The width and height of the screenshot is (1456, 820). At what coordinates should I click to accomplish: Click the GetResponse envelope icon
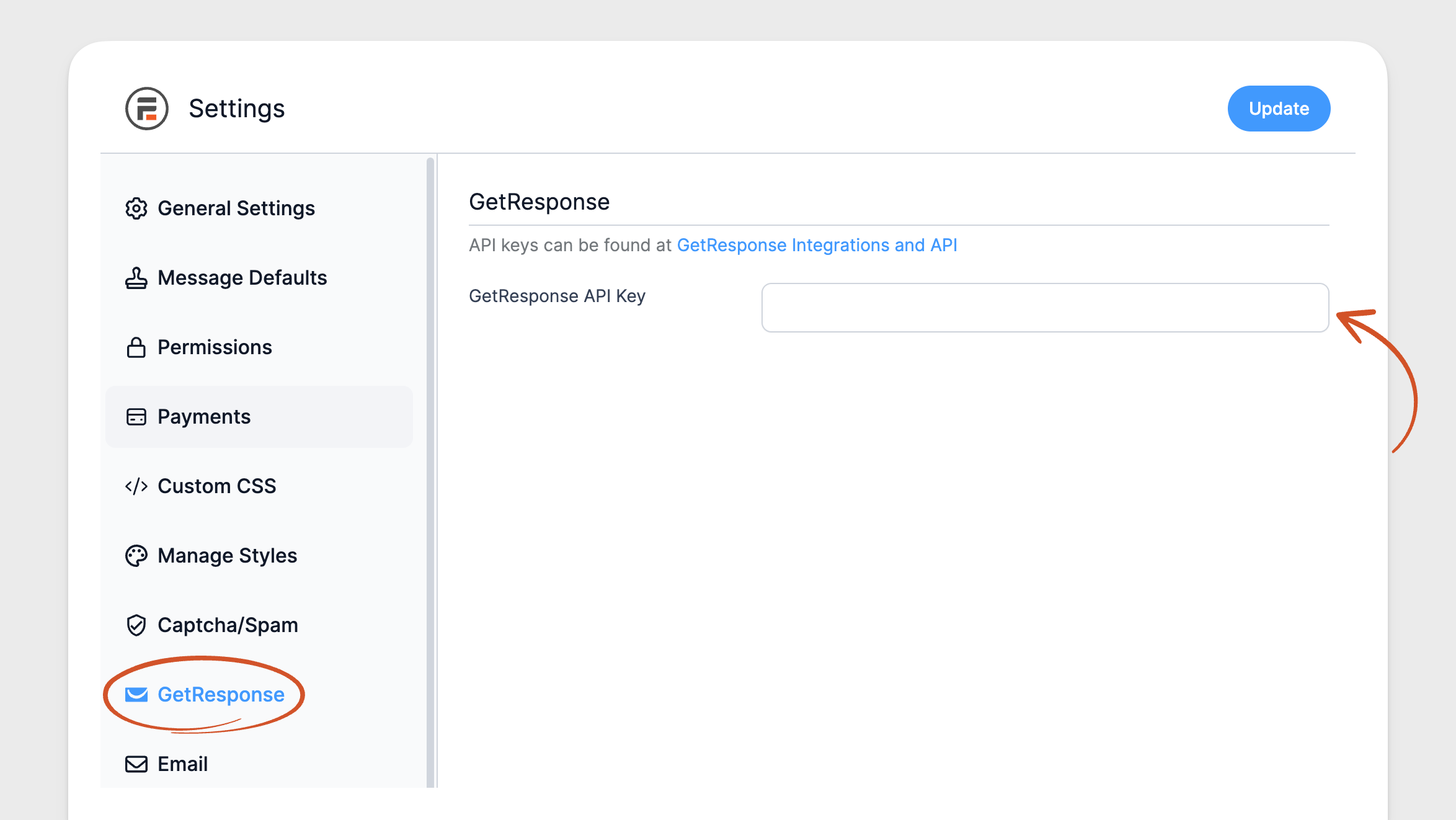point(136,695)
